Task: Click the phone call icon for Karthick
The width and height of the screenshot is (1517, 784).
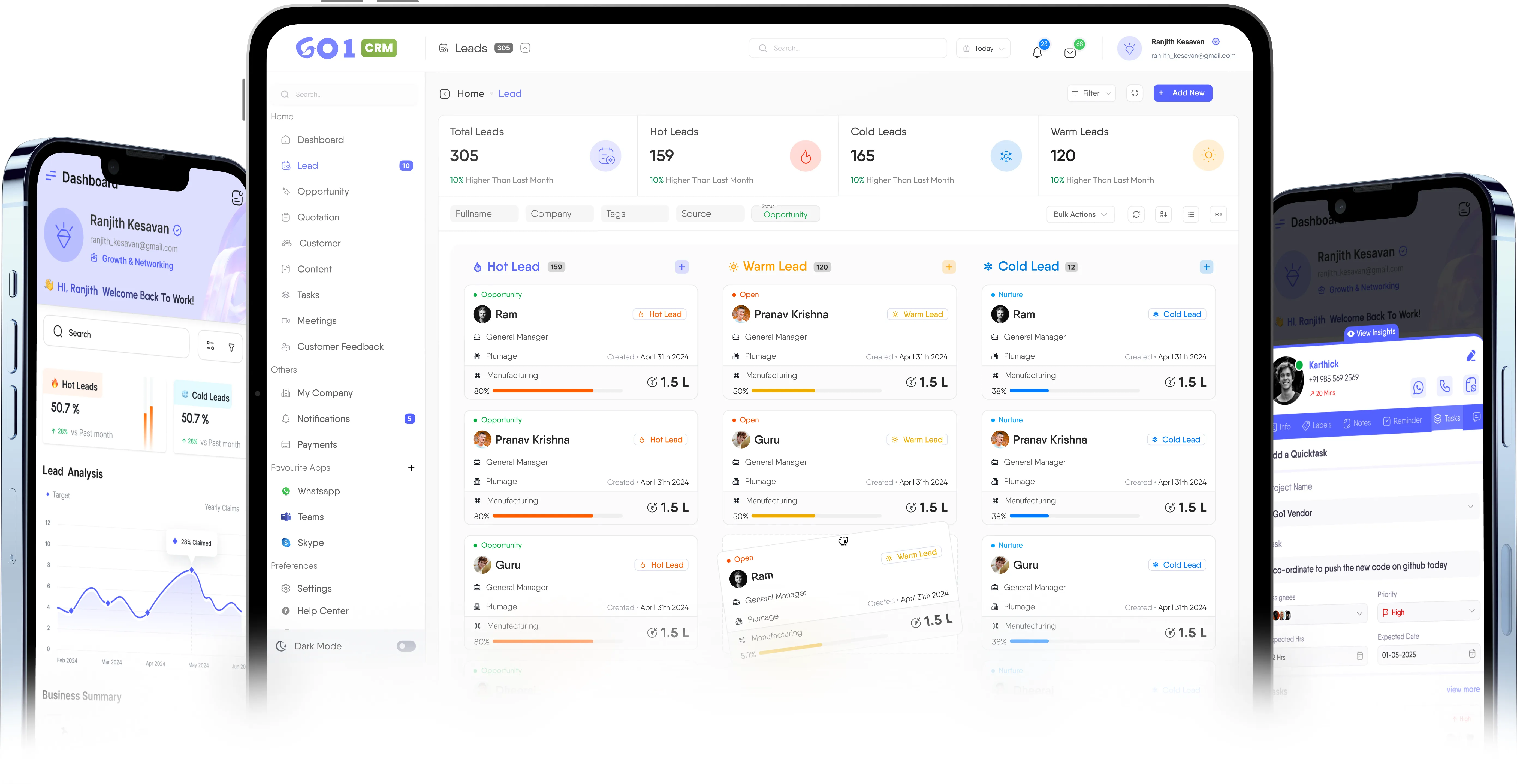Action: (1444, 386)
